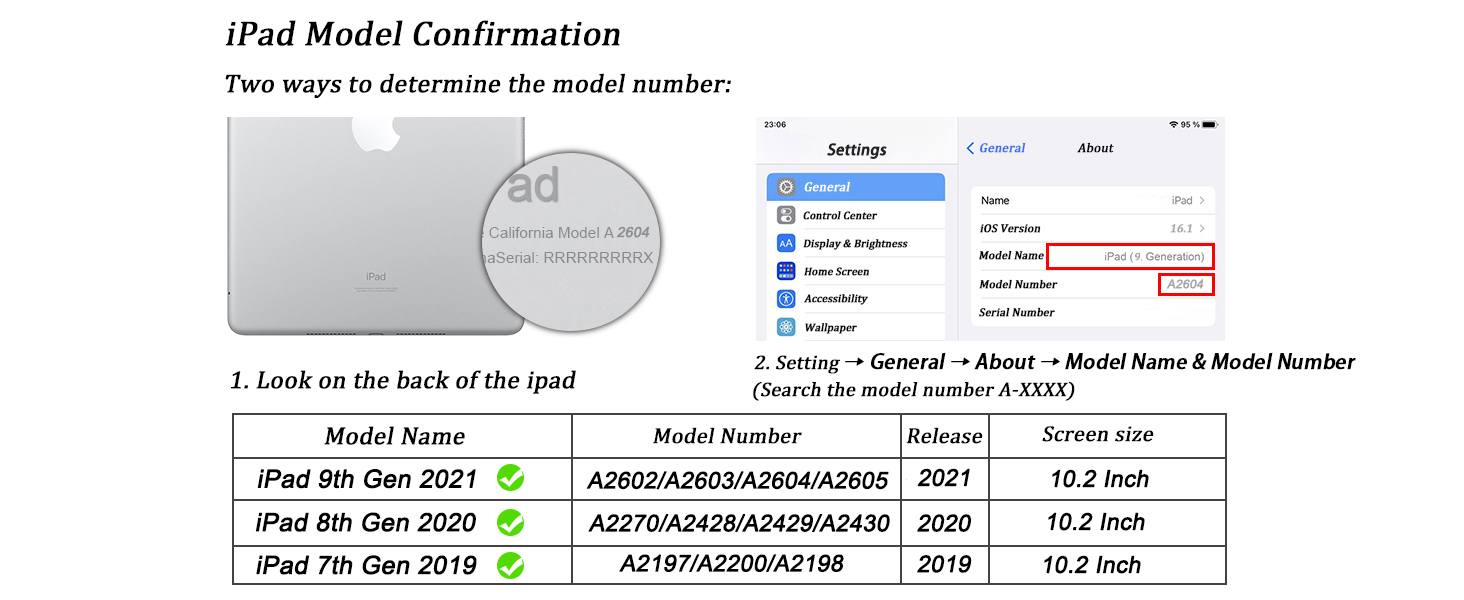
Task: Click green checkmark beside iPad 9th Gen 2021
Action: coord(510,479)
